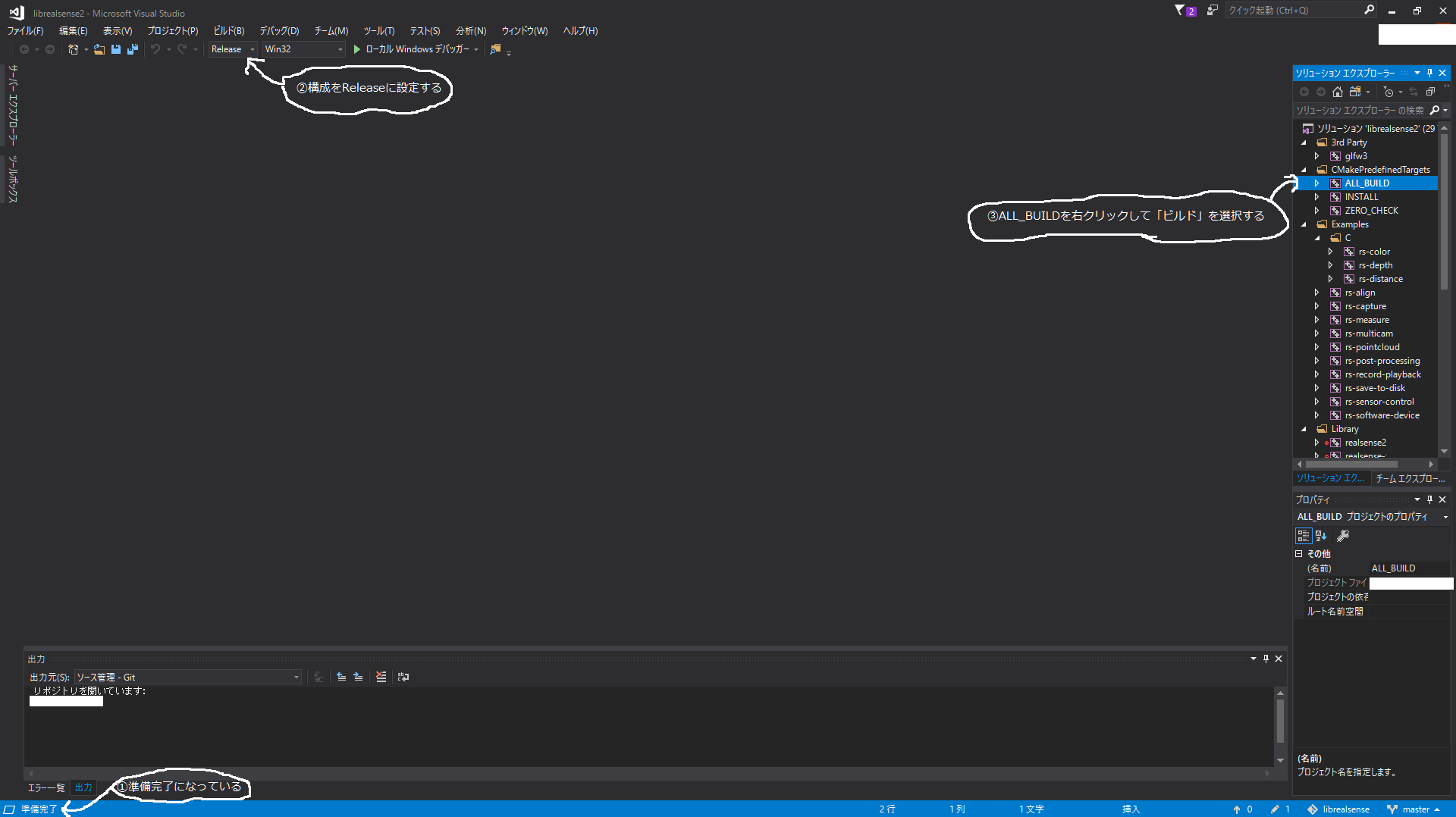The width and height of the screenshot is (1456, 817).
Task: Expand the rs-align project node
Action: (1317, 292)
